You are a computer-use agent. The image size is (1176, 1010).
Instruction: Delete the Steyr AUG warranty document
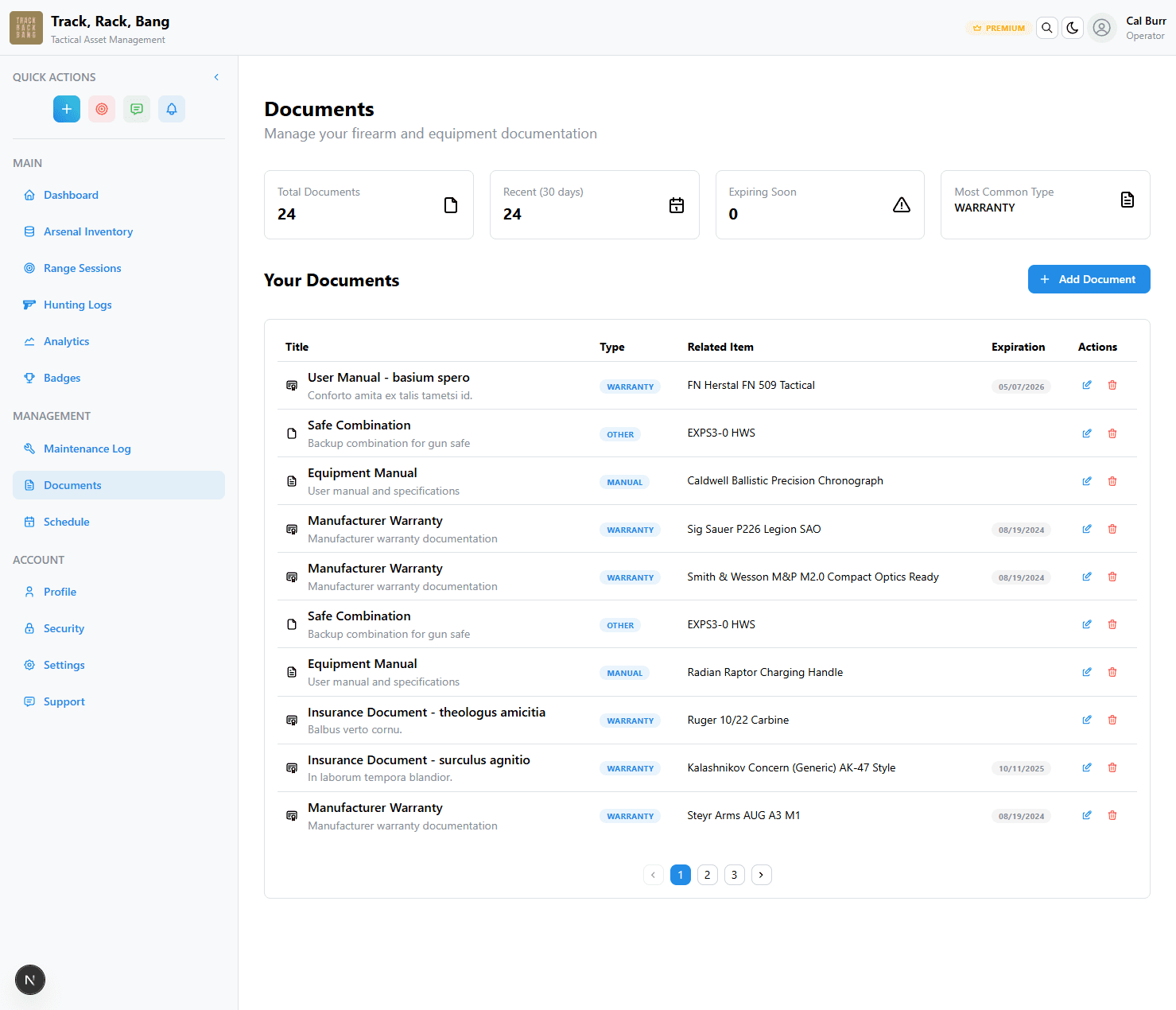(x=1112, y=815)
